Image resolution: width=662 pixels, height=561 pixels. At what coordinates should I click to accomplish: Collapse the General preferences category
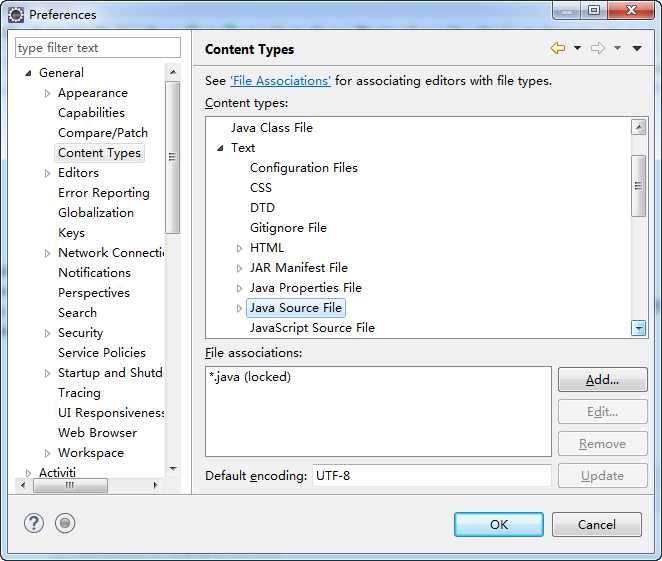click(28, 73)
